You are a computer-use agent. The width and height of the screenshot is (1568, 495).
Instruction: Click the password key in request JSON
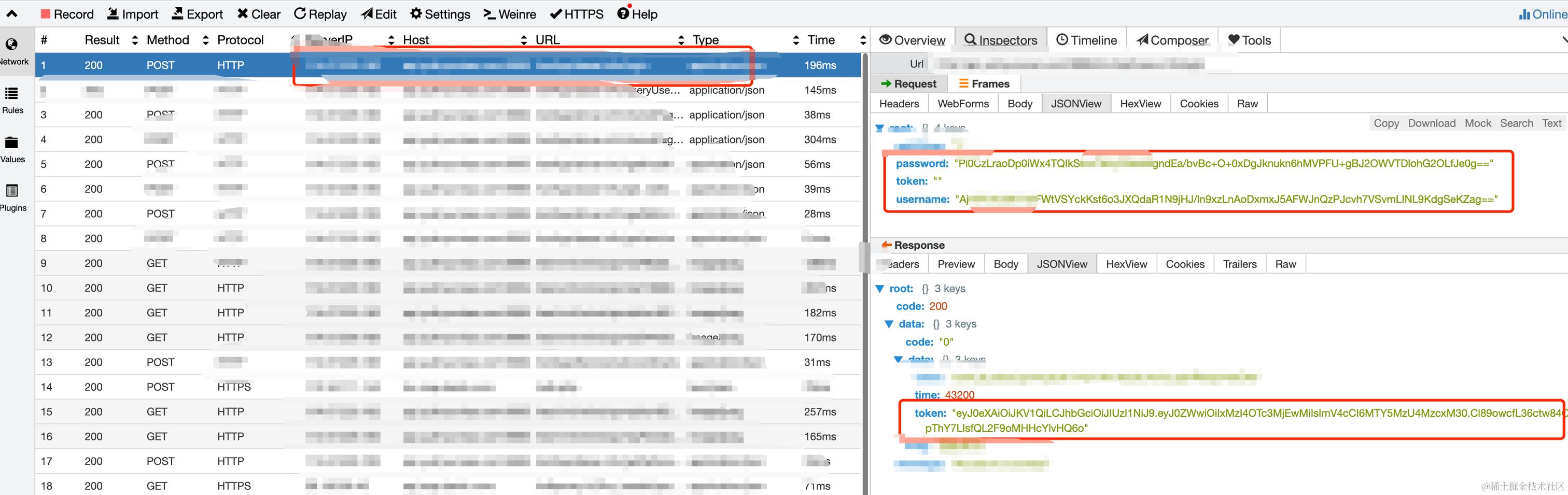point(921,164)
